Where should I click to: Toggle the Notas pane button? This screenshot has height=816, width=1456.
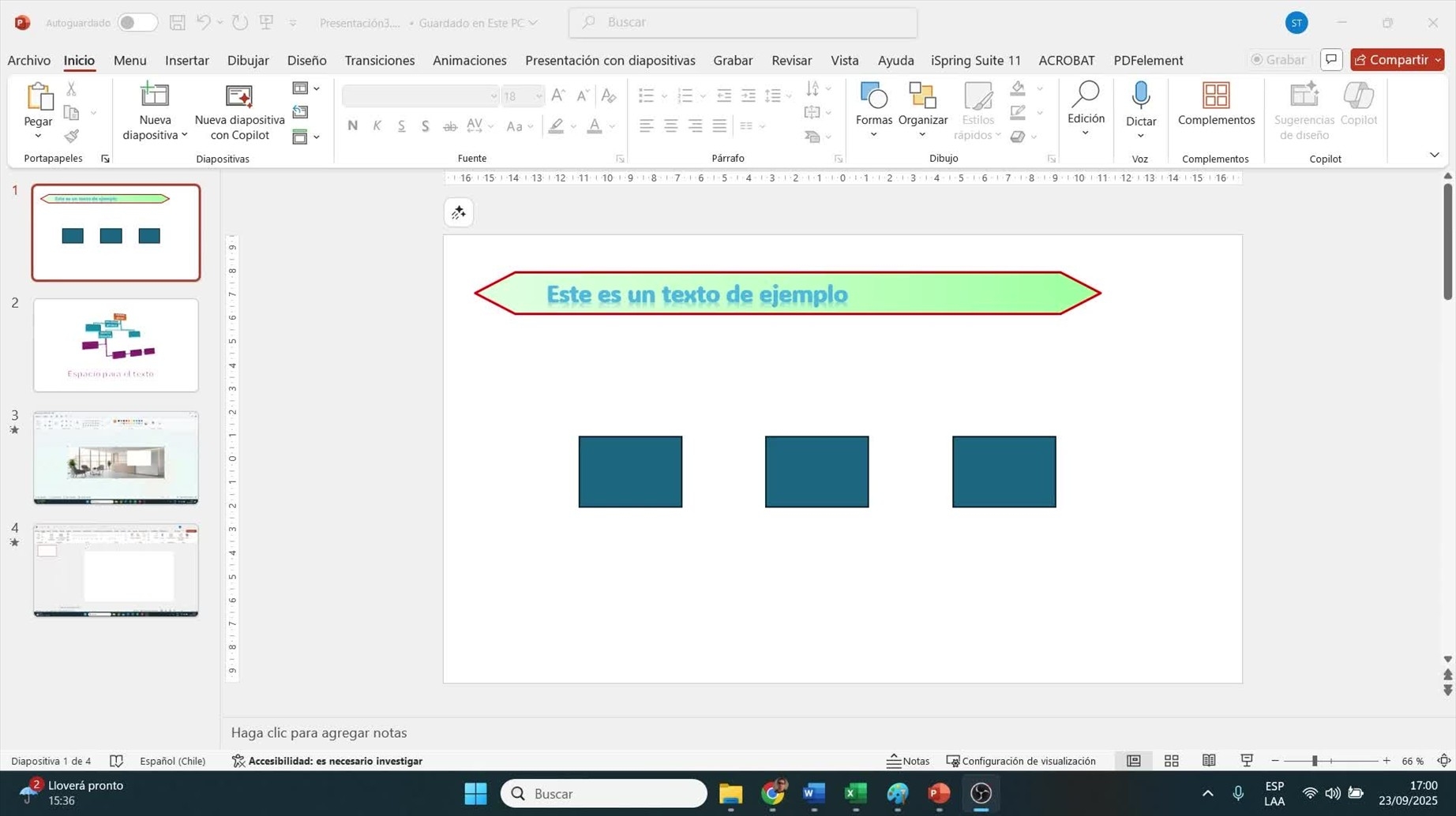pos(908,761)
